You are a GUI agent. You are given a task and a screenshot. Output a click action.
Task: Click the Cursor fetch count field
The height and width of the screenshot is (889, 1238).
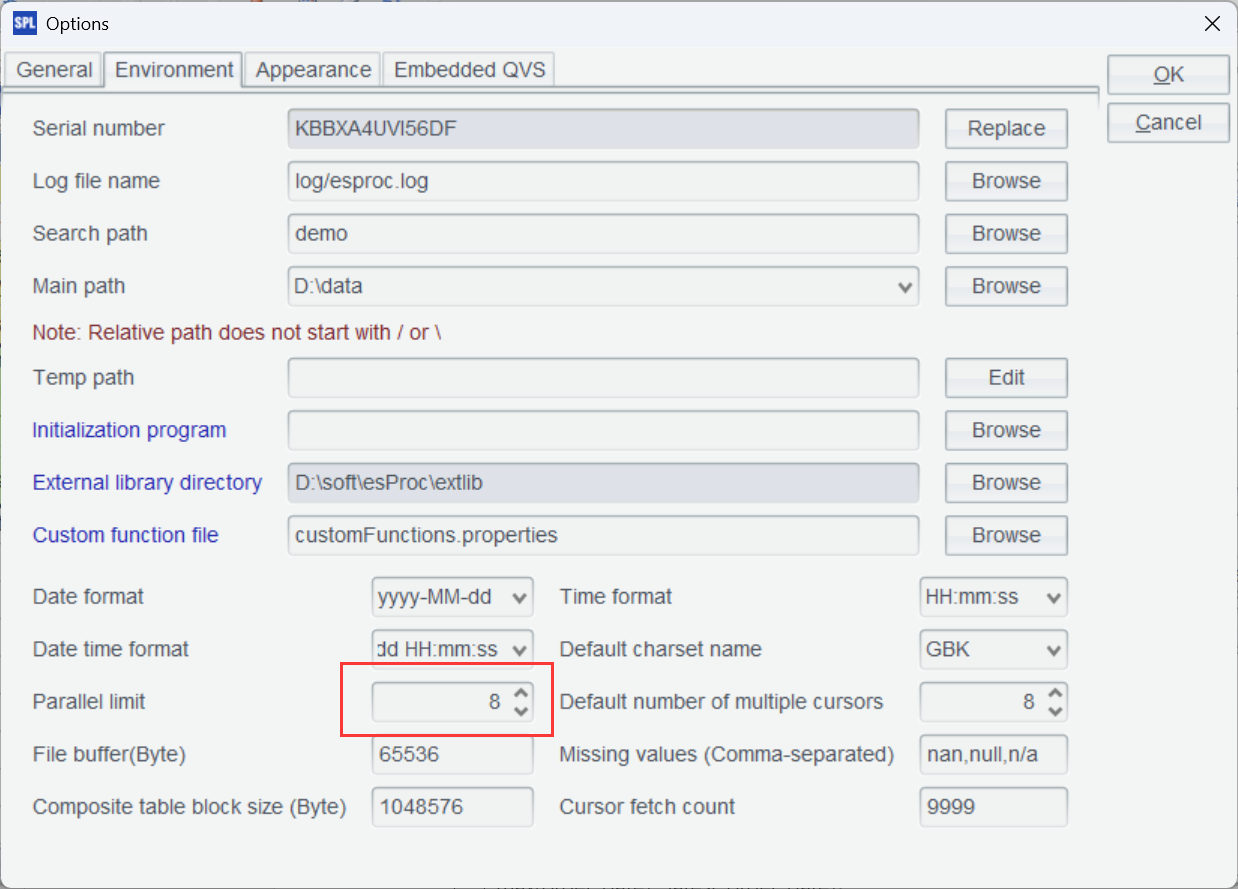992,807
